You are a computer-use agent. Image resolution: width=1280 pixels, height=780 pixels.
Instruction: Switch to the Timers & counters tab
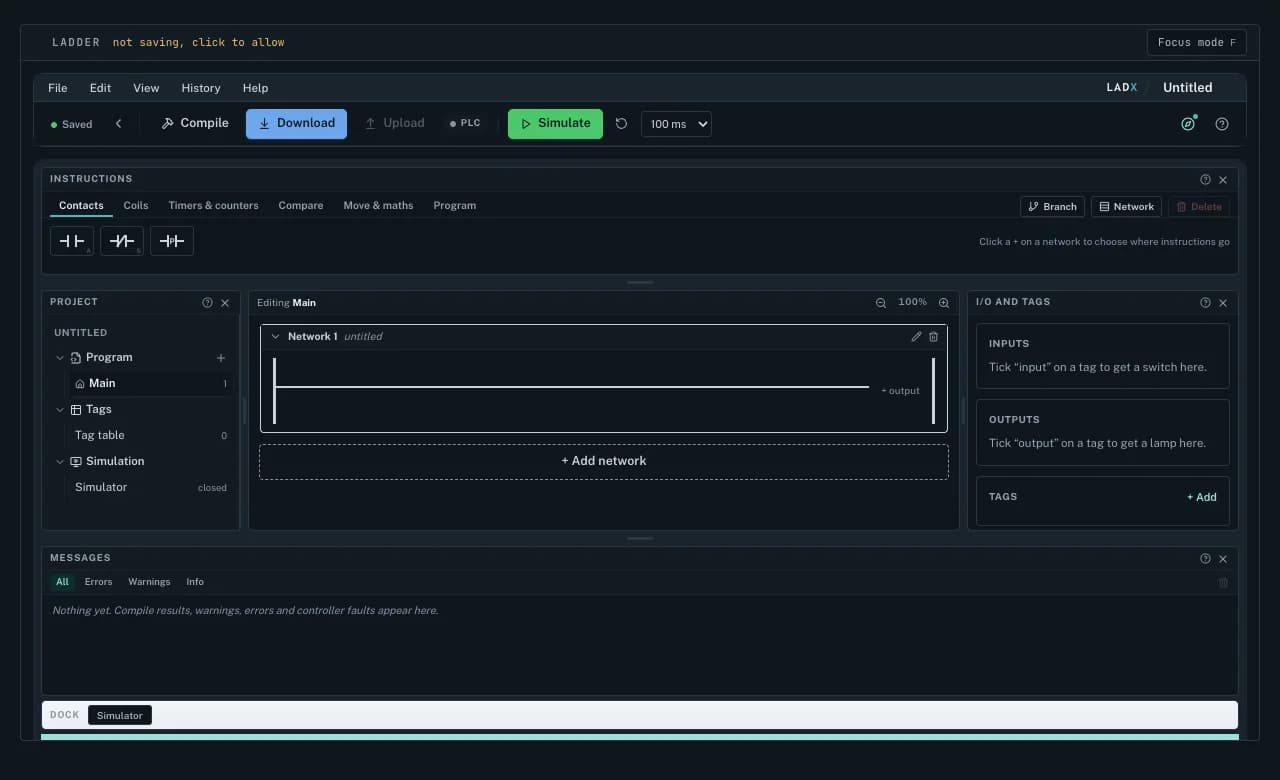point(213,206)
